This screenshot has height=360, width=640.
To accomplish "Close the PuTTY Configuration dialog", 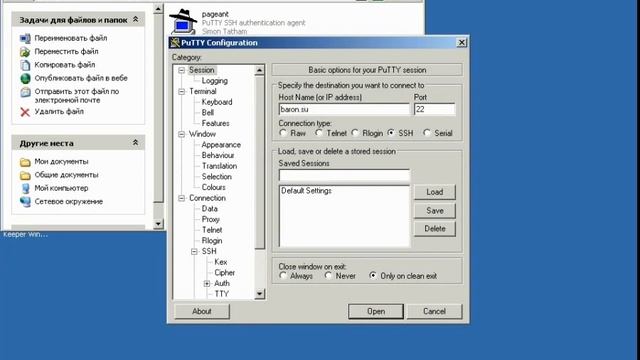I will click(x=461, y=42).
